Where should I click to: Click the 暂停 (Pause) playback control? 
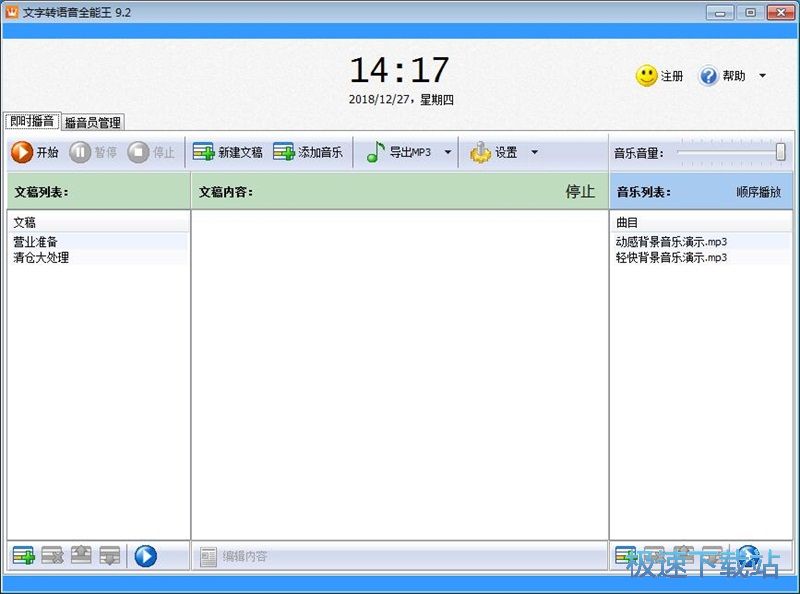[x=78, y=152]
